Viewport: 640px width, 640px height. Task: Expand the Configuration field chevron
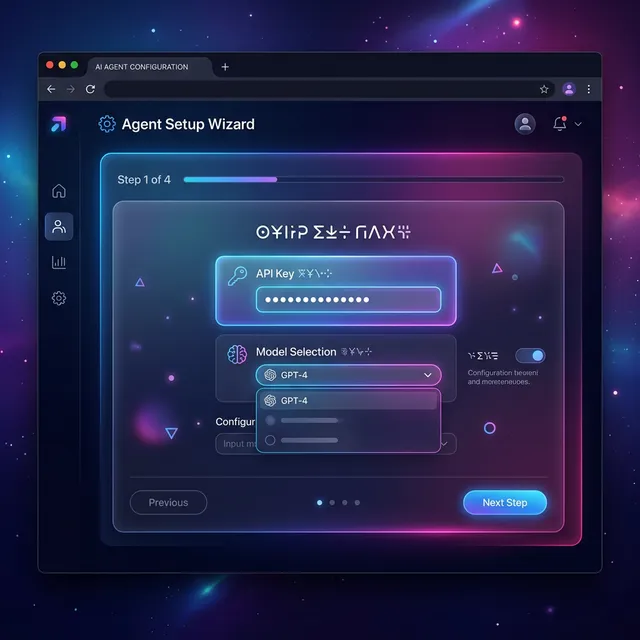445,444
